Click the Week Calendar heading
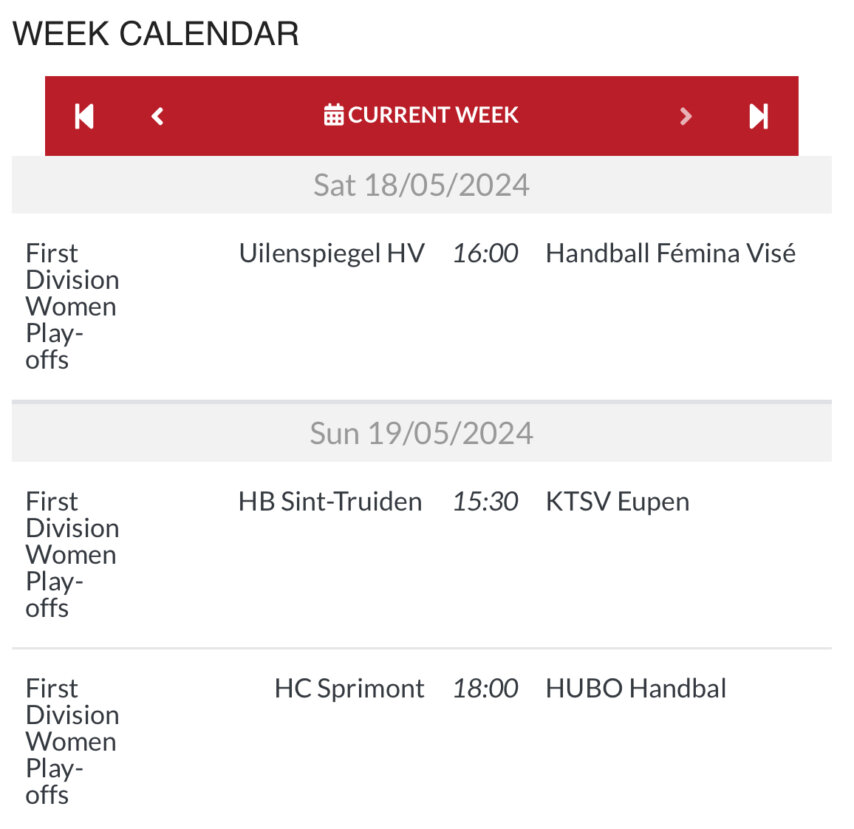This screenshot has height=829, width=854. point(156,34)
